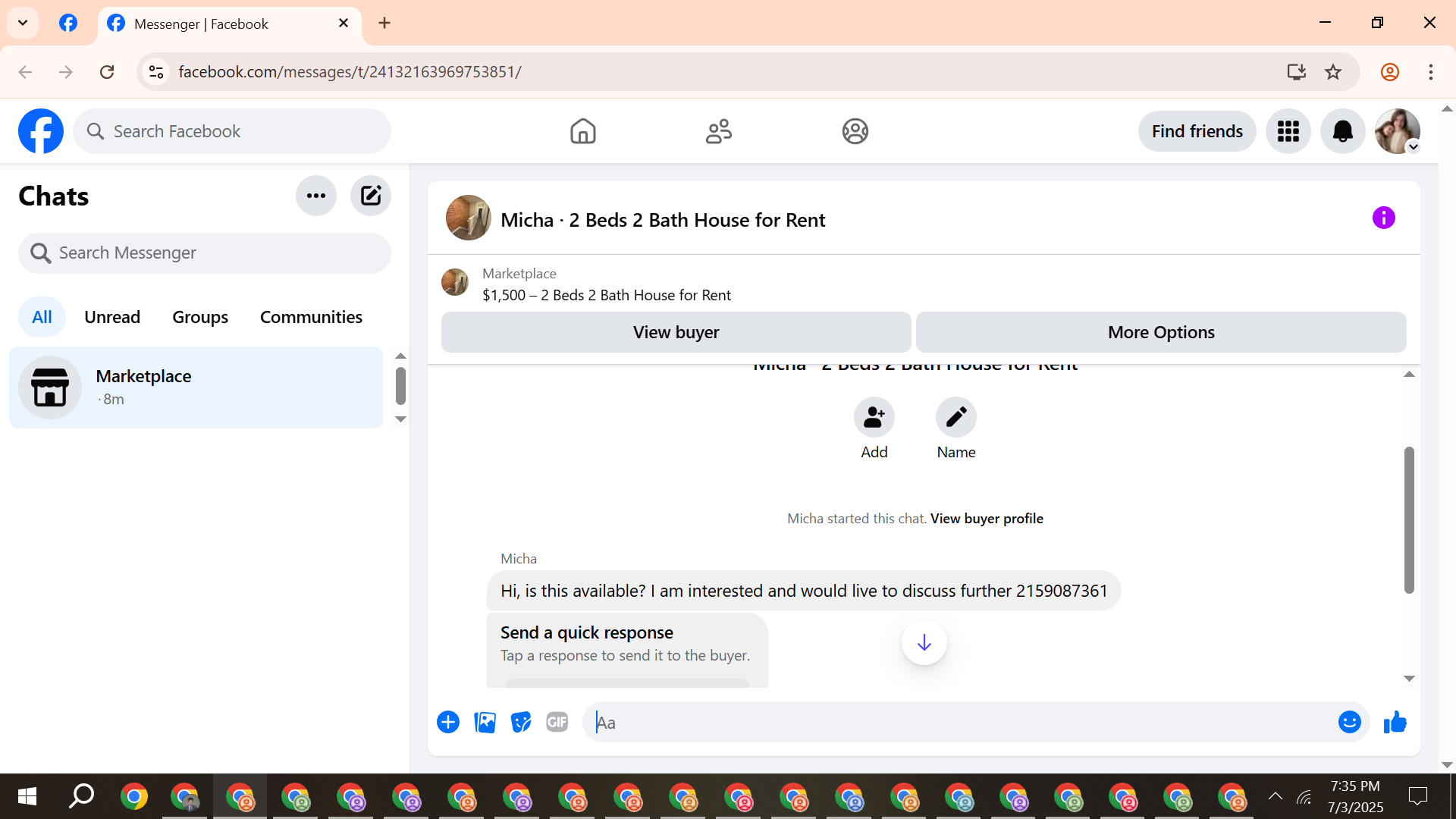
Task: Open chat options three-dot menu
Action: 315,196
